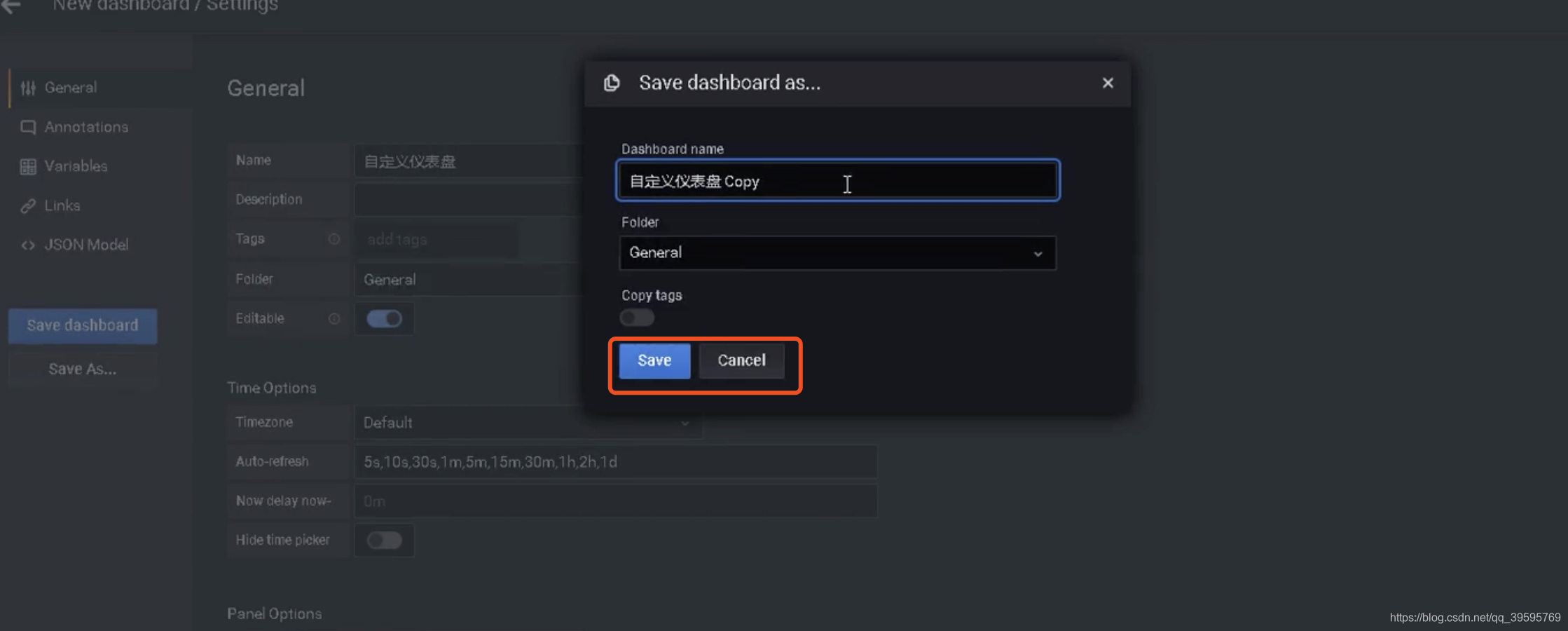Click the Now delay now- input field

pyautogui.click(x=616, y=501)
